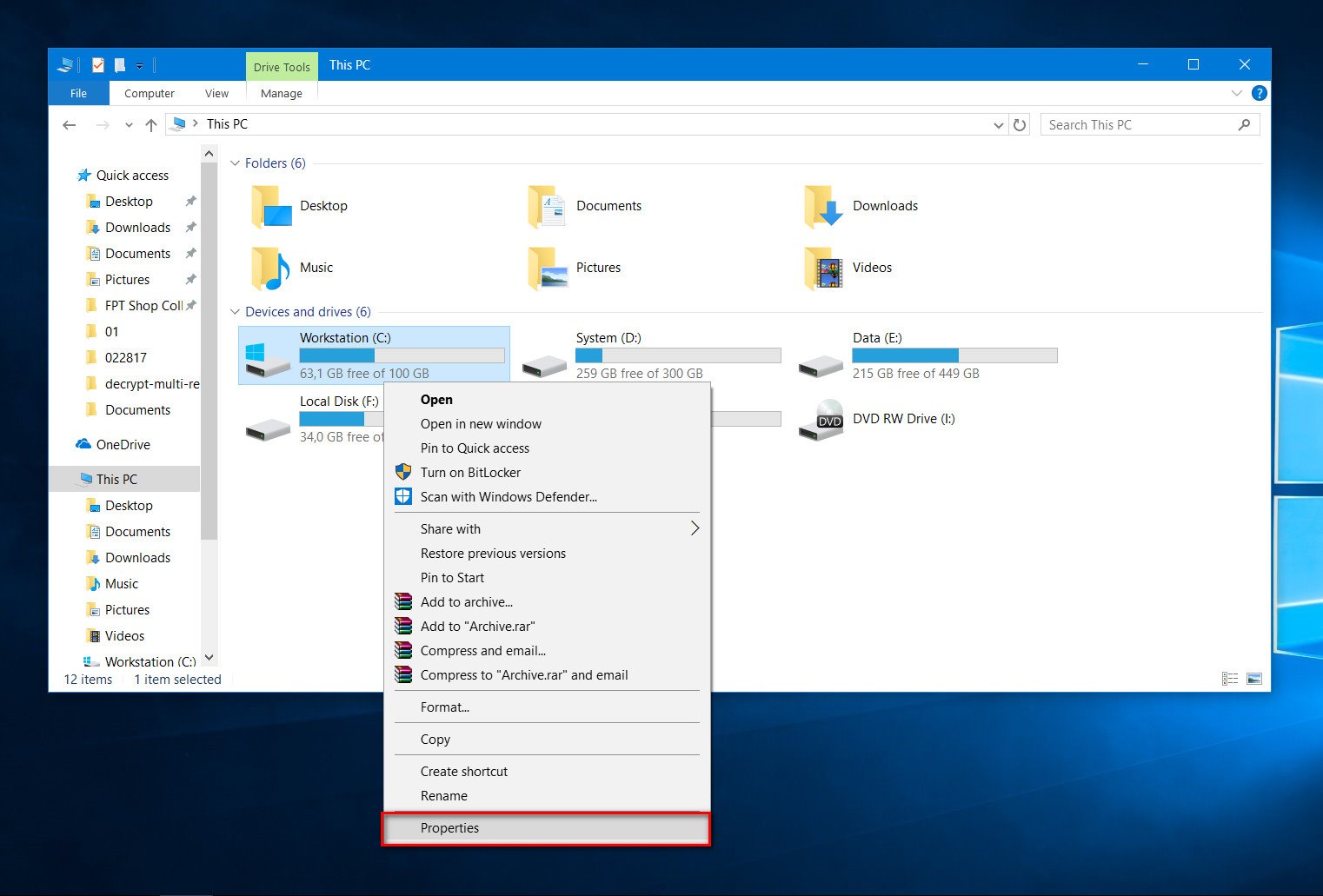The image size is (1323, 896).
Task: Open the address bar dropdown arrow
Action: pos(998,124)
